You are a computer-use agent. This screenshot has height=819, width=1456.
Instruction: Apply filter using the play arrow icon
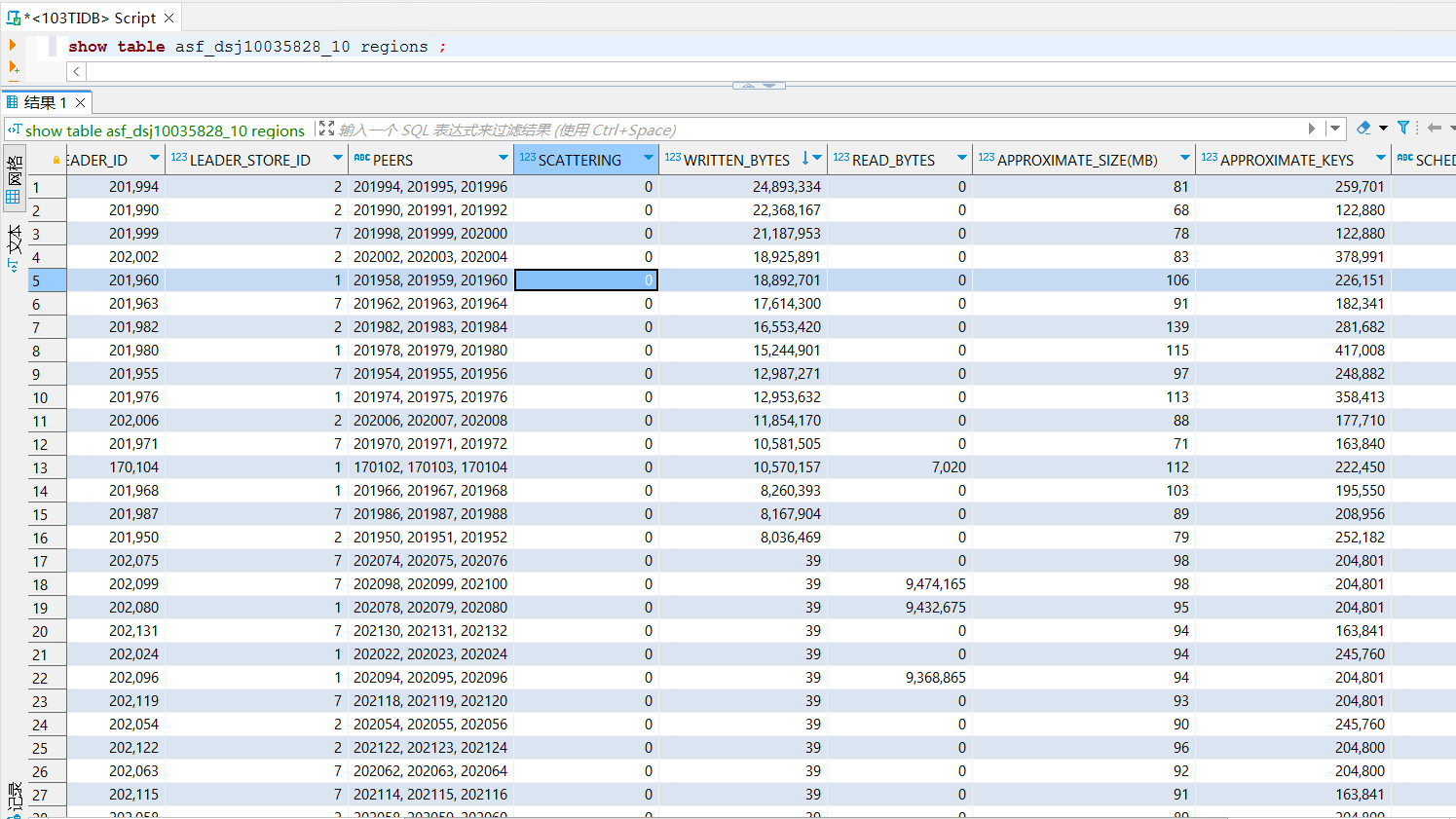[1312, 129]
